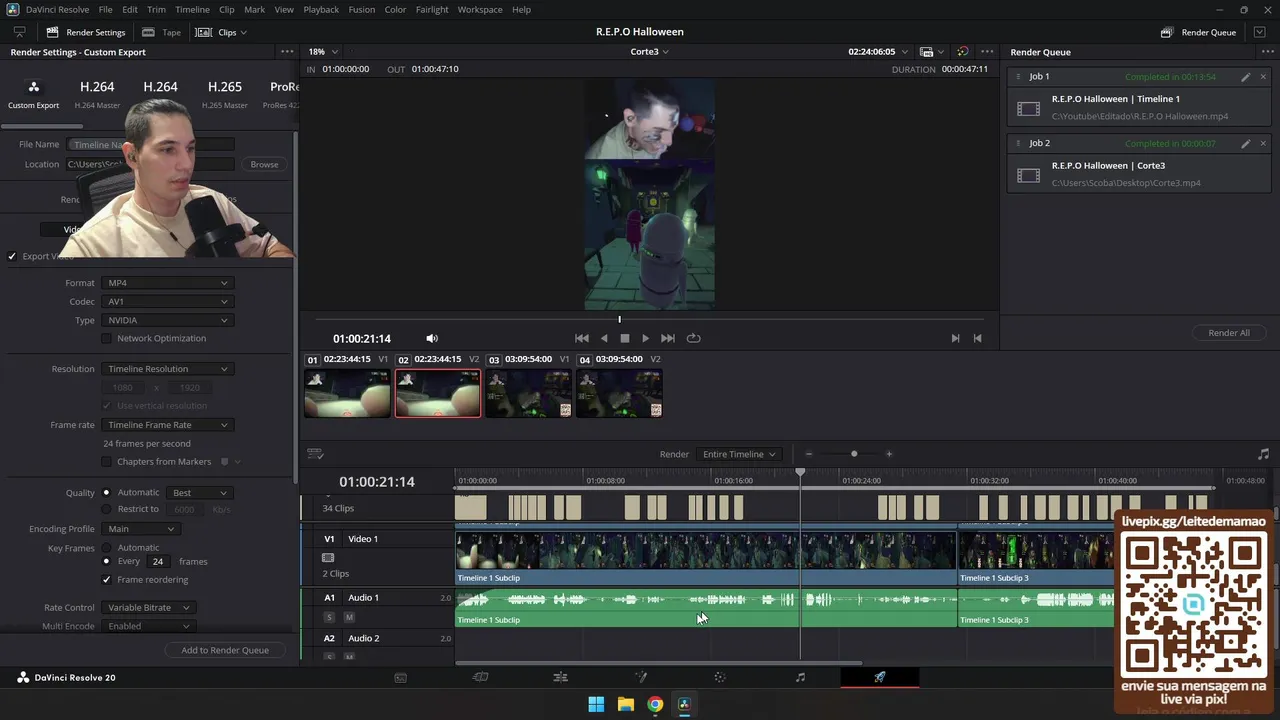Open the Timeline Frame Rate dropdown

click(x=167, y=425)
